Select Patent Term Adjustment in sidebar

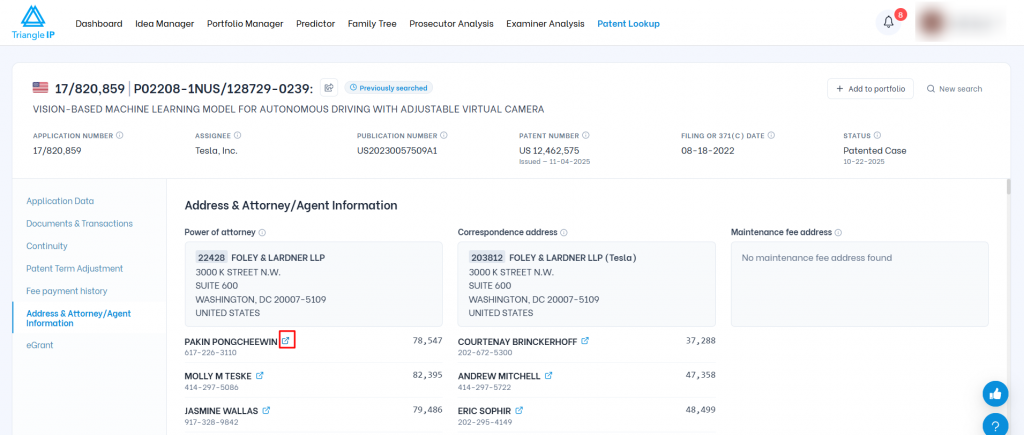tap(74, 268)
